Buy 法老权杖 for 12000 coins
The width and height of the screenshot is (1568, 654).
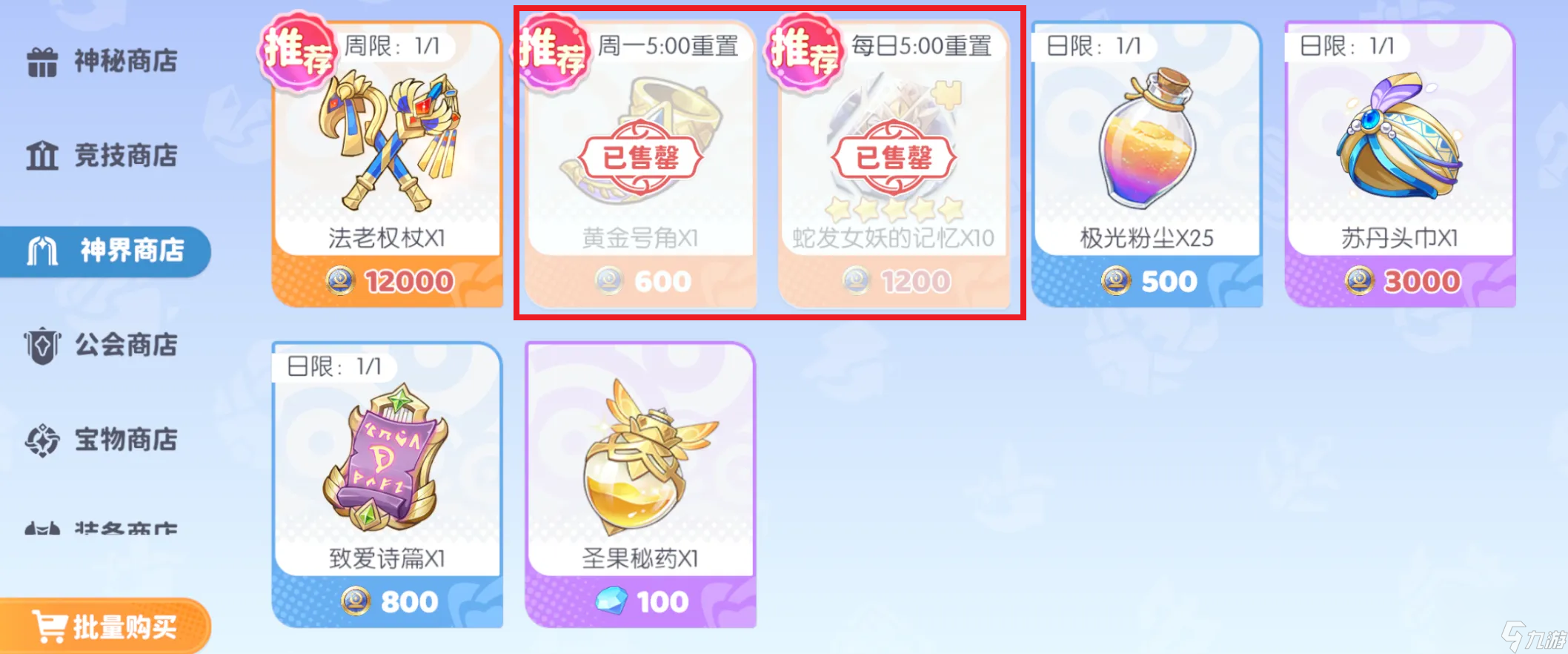tap(388, 281)
